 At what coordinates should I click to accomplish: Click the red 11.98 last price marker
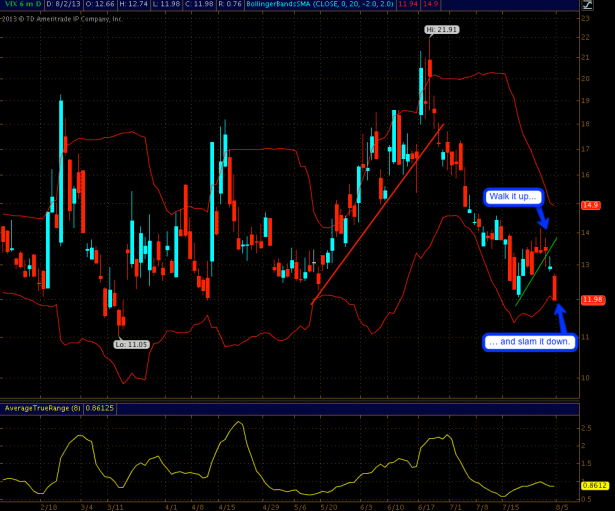[x=592, y=299]
